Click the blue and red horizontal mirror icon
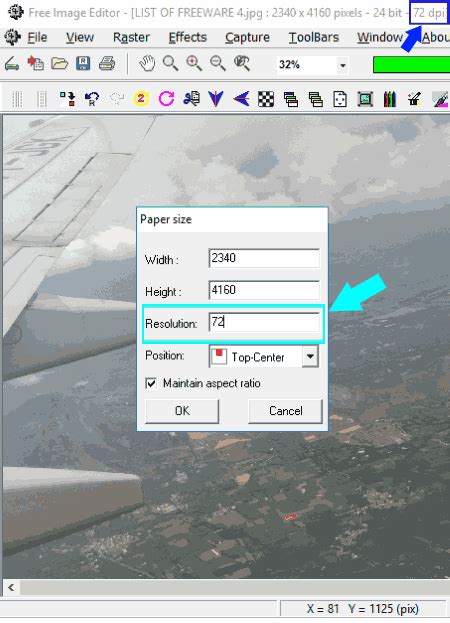This screenshot has height=623, width=450. 241,99
